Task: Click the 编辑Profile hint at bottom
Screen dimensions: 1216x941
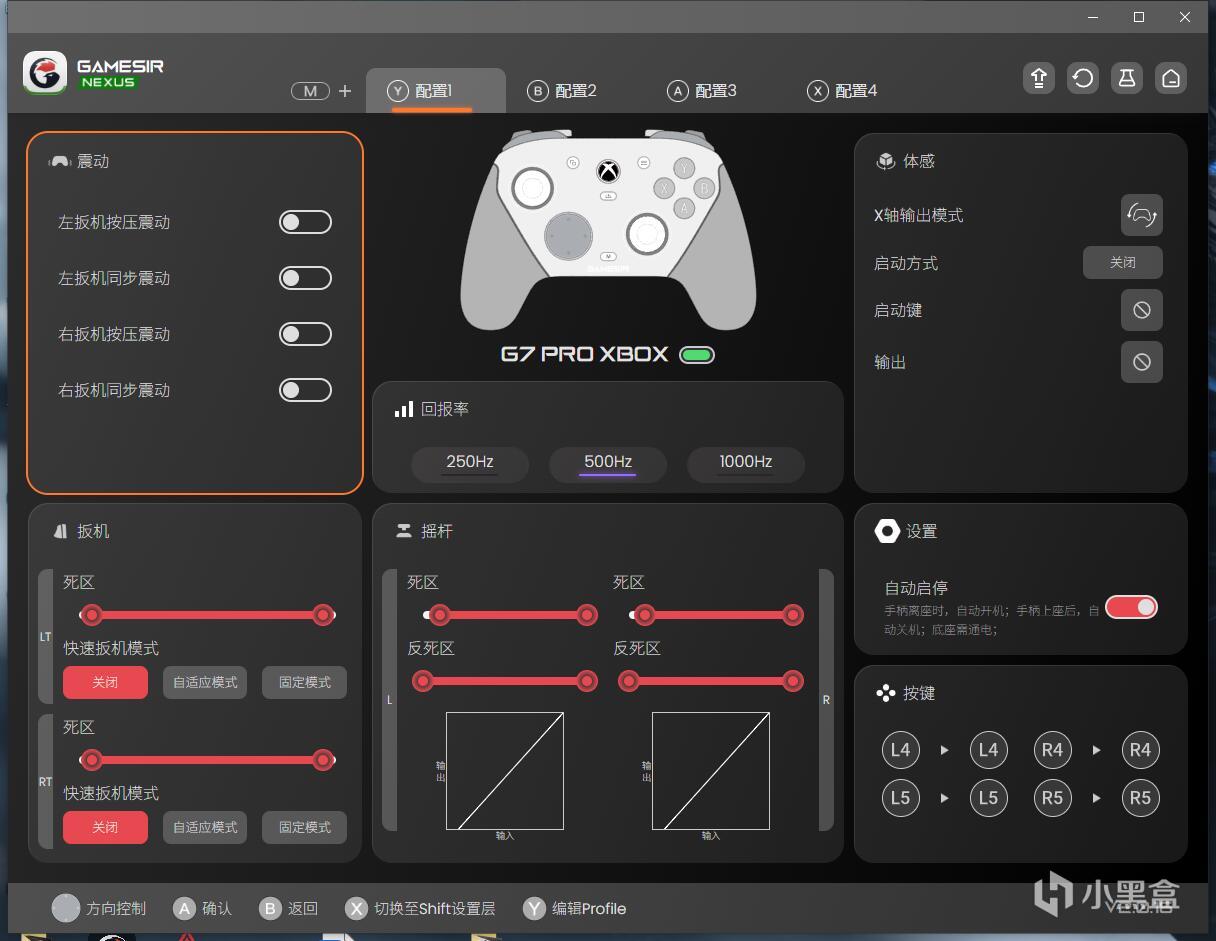Action: pos(575,908)
